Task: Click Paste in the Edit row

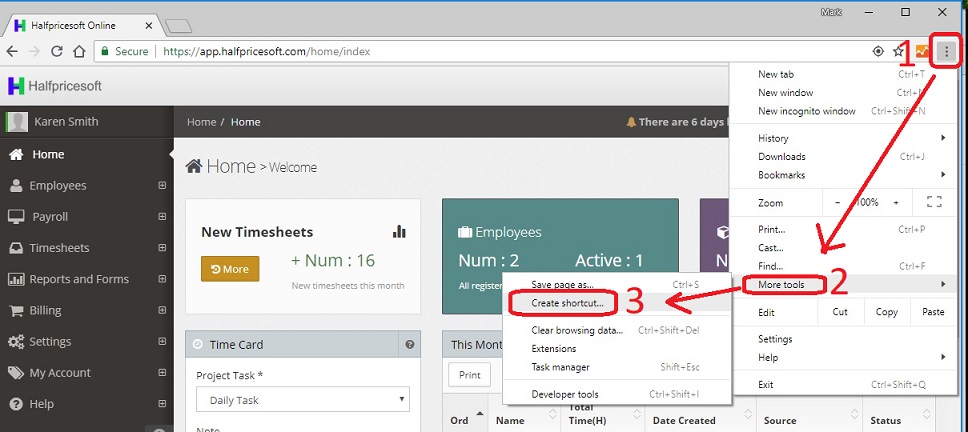Action: pyautogui.click(x=933, y=312)
